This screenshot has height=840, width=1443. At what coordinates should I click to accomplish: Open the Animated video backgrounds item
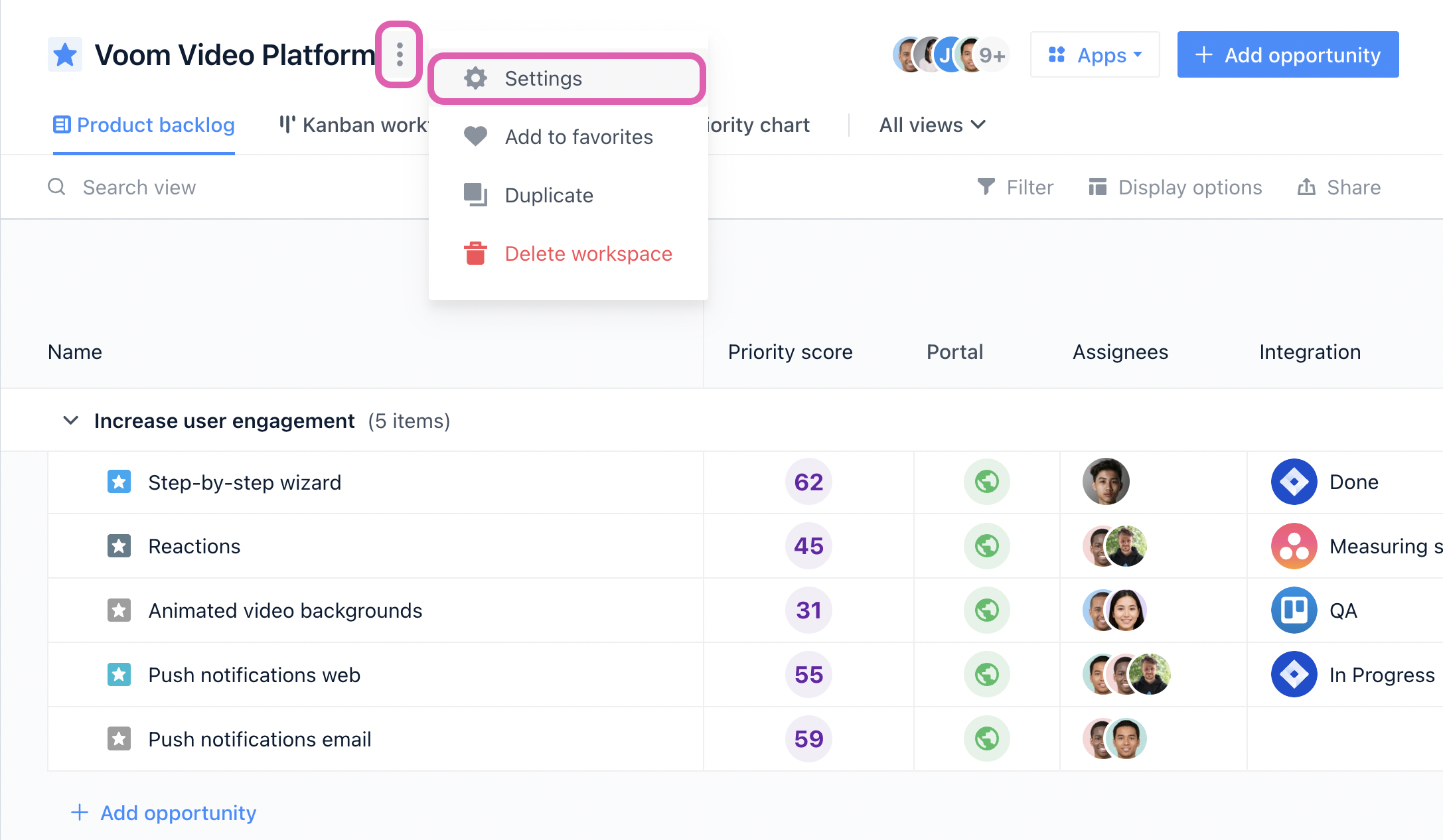click(x=285, y=610)
